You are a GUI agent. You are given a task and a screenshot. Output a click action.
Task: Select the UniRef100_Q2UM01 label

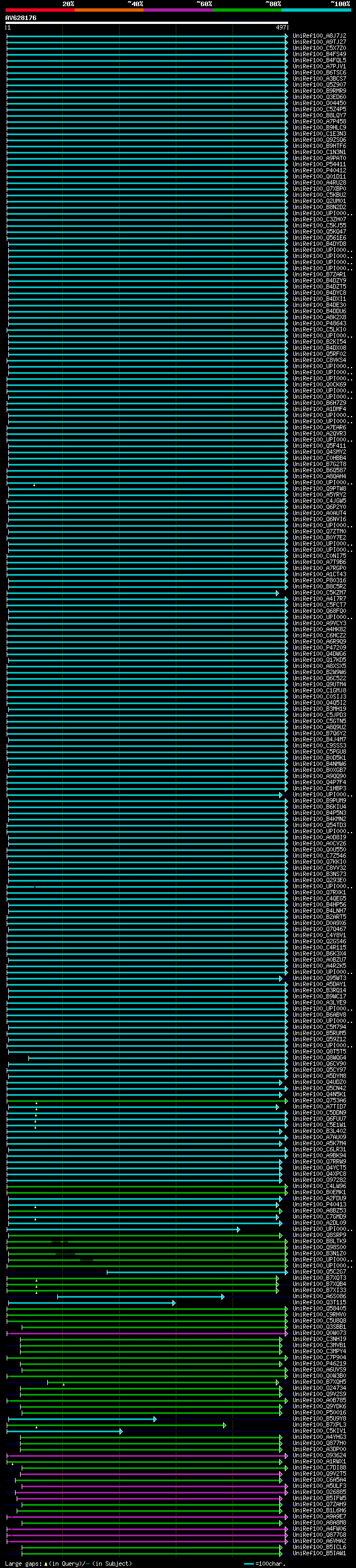(319, 201)
